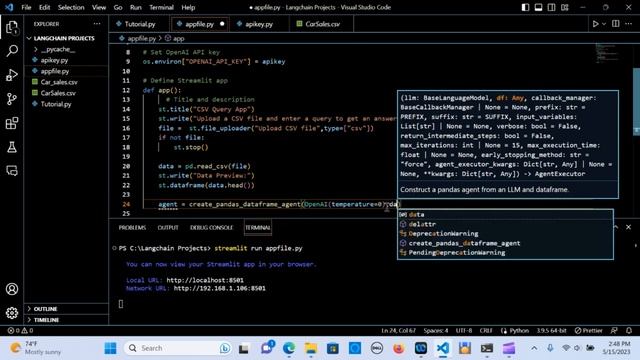Open the Edit menu
The height and width of the screenshot is (360, 640).
click(x=44, y=7)
